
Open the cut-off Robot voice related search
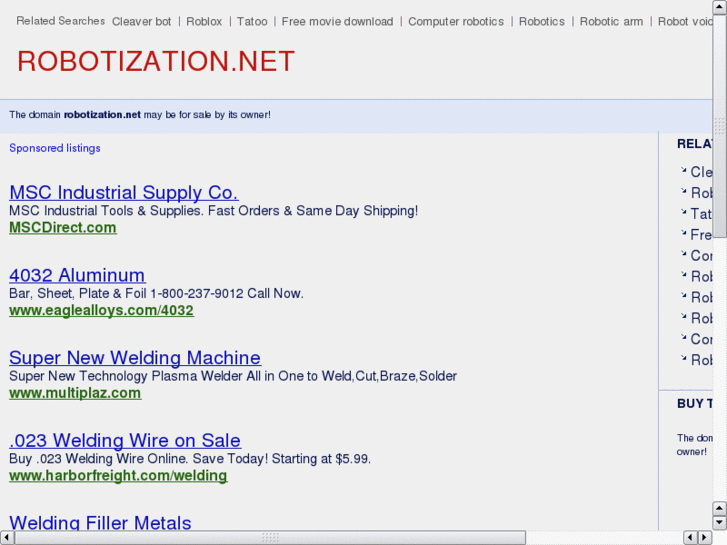point(685,22)
